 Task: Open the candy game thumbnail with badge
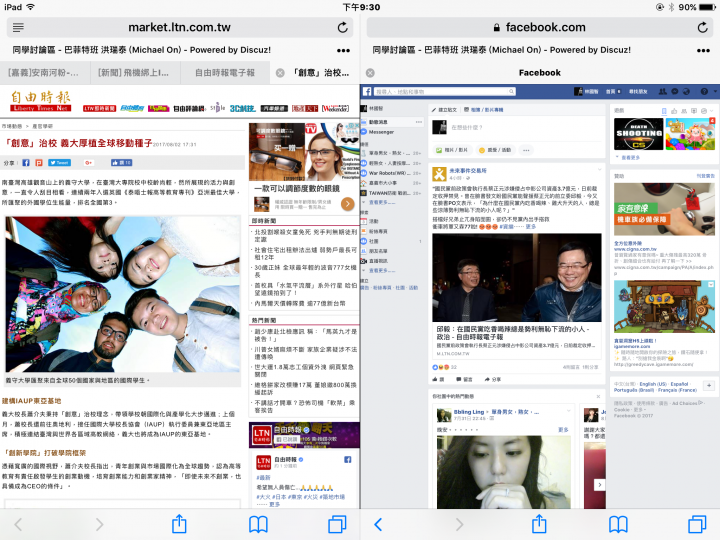(x=691, y=134)
